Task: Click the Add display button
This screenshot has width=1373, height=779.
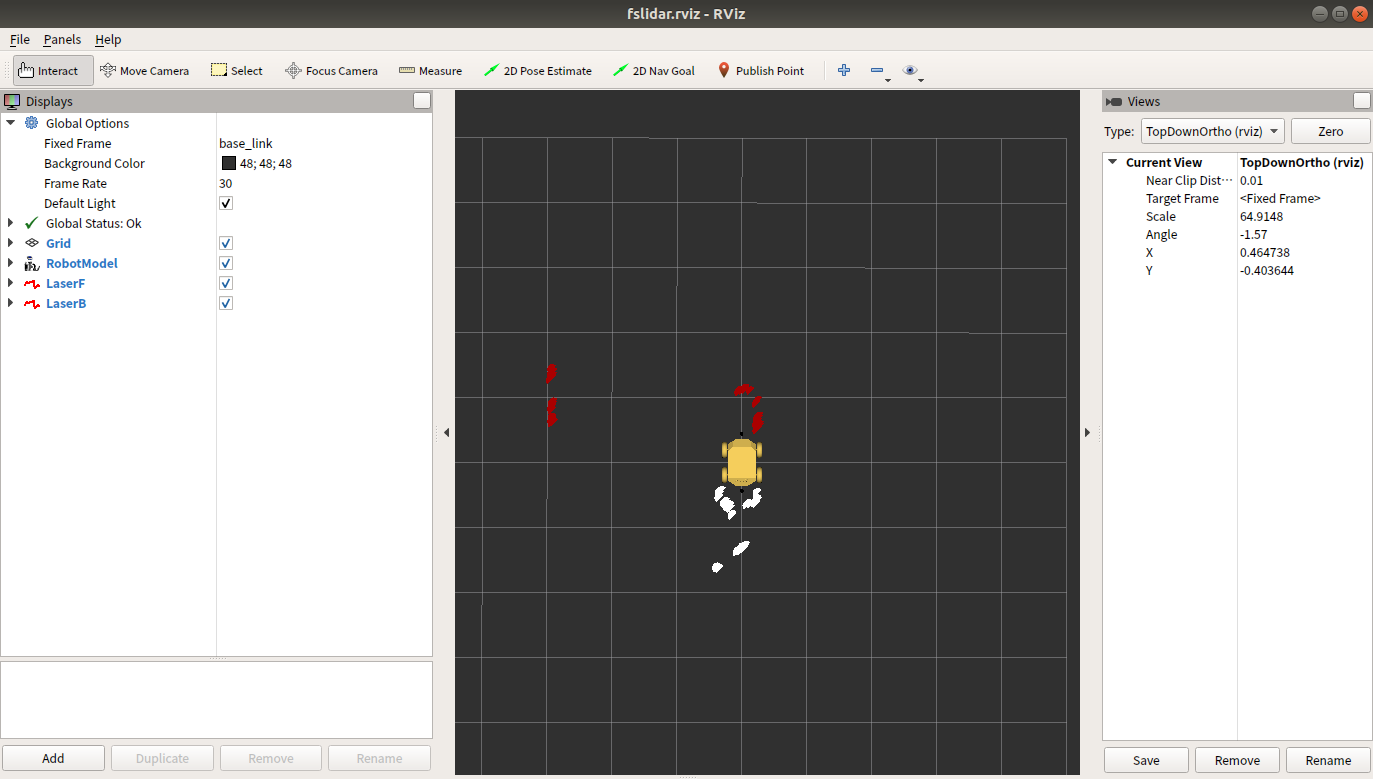Action: point(53,758)
